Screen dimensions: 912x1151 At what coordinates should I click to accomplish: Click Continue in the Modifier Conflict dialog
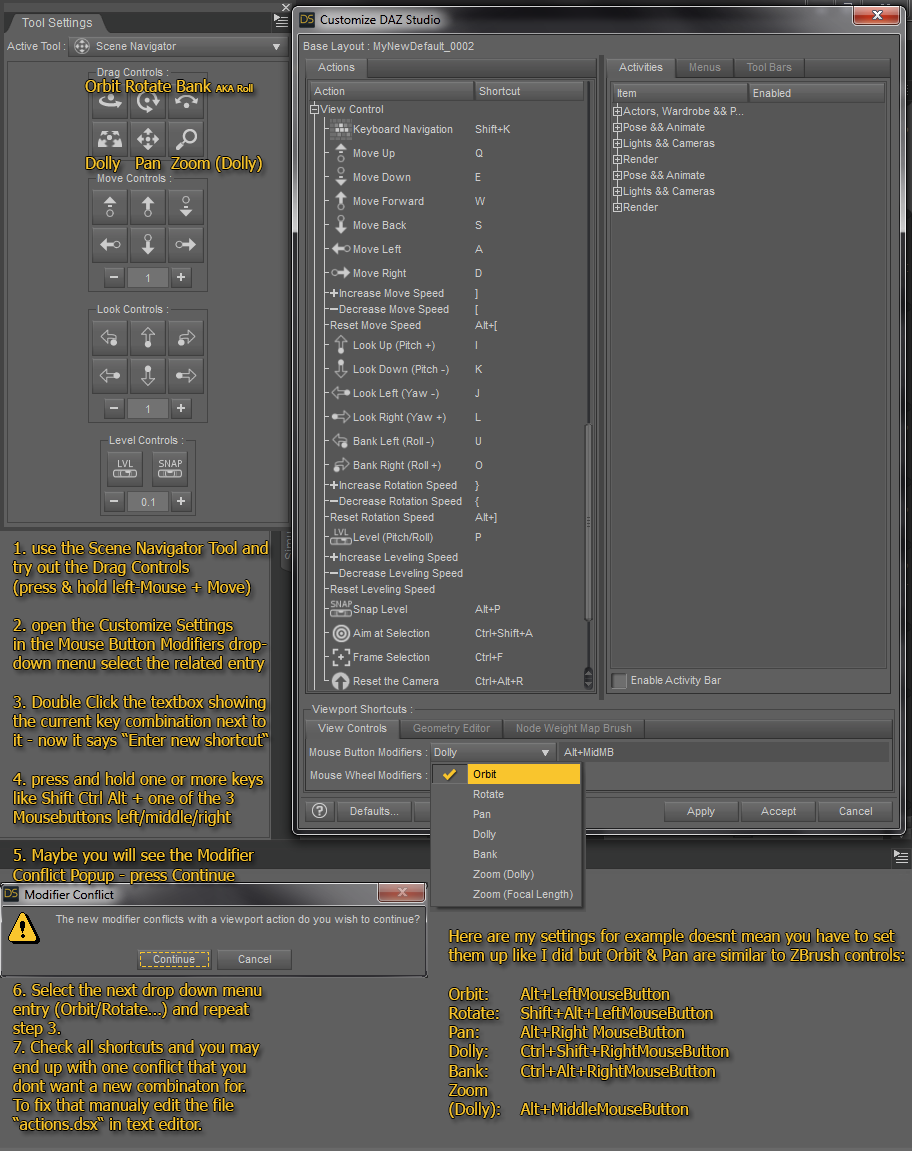pyautogui.click(x=174, y=959)
